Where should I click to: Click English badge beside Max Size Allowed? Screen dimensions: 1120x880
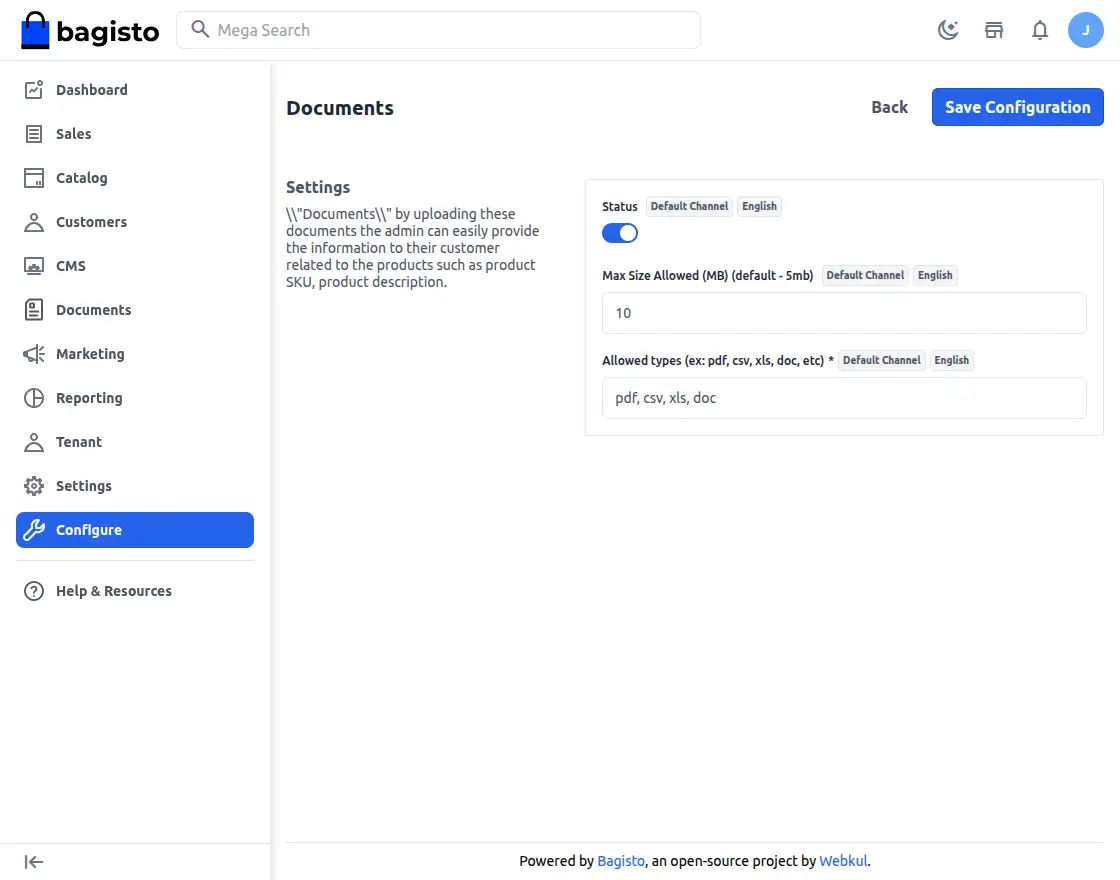coord(935,276)
